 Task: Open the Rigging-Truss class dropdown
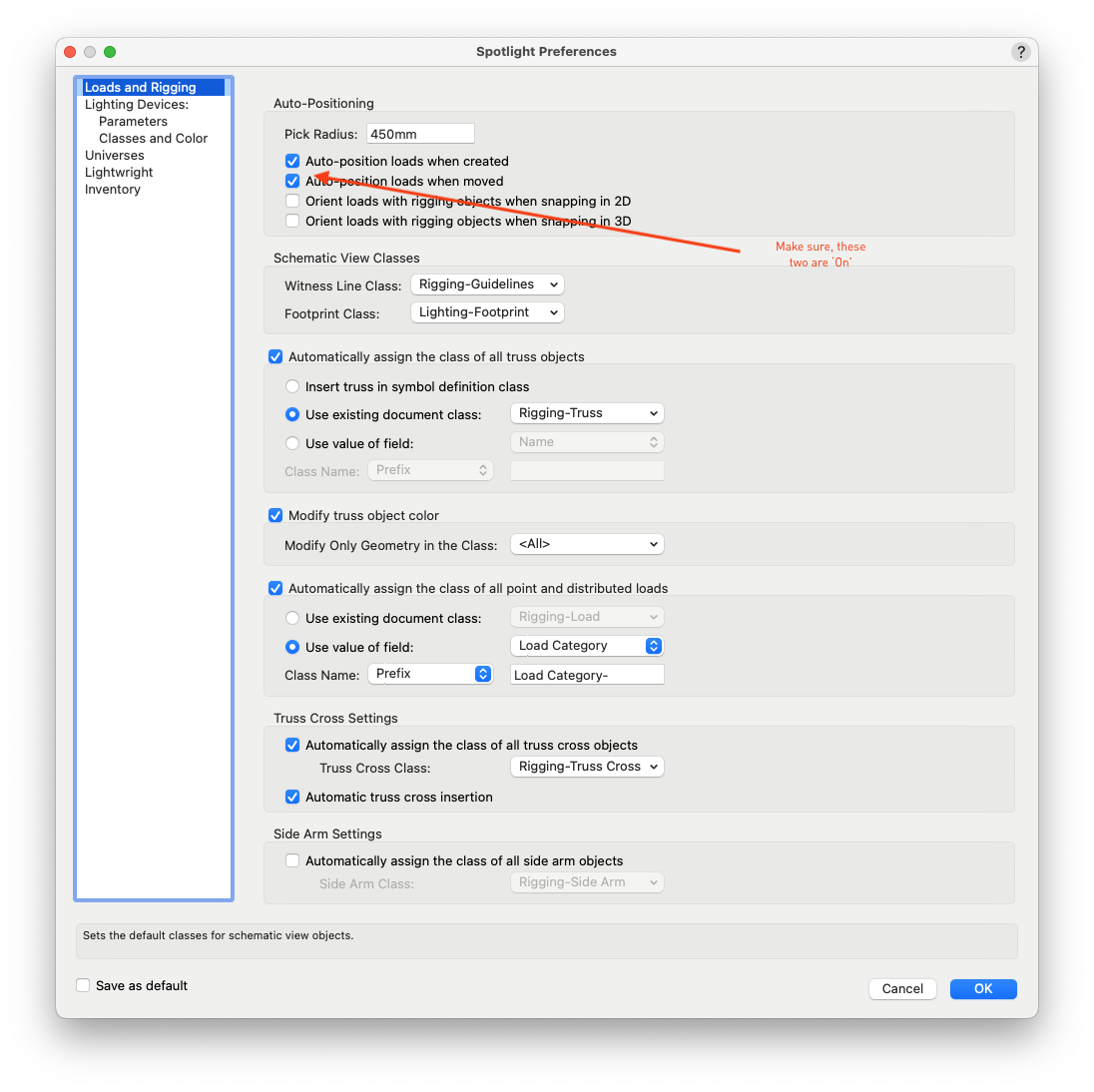point(586,413)
